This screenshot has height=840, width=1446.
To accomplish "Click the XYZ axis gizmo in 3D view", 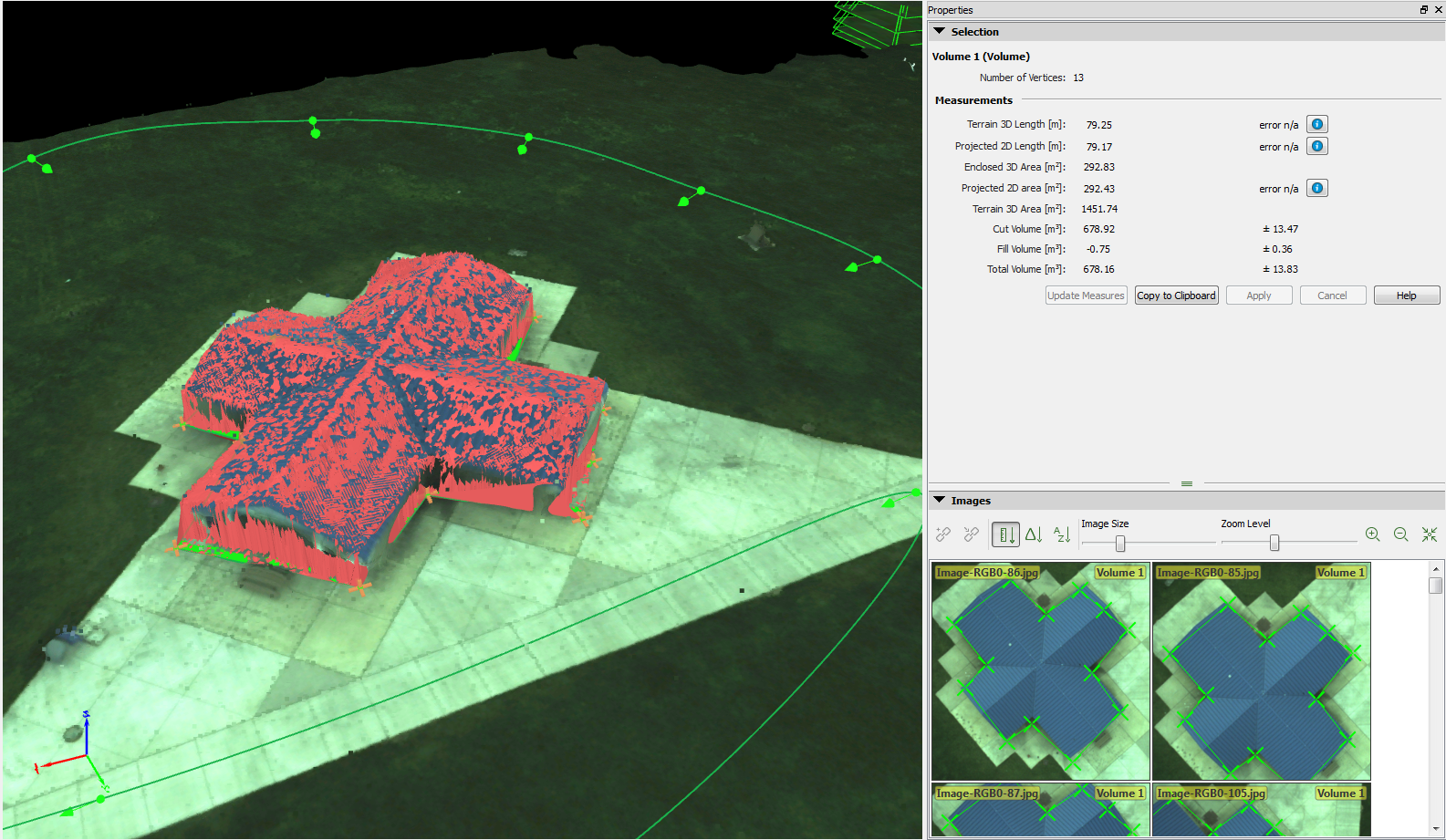I will (x=75, y=750).
